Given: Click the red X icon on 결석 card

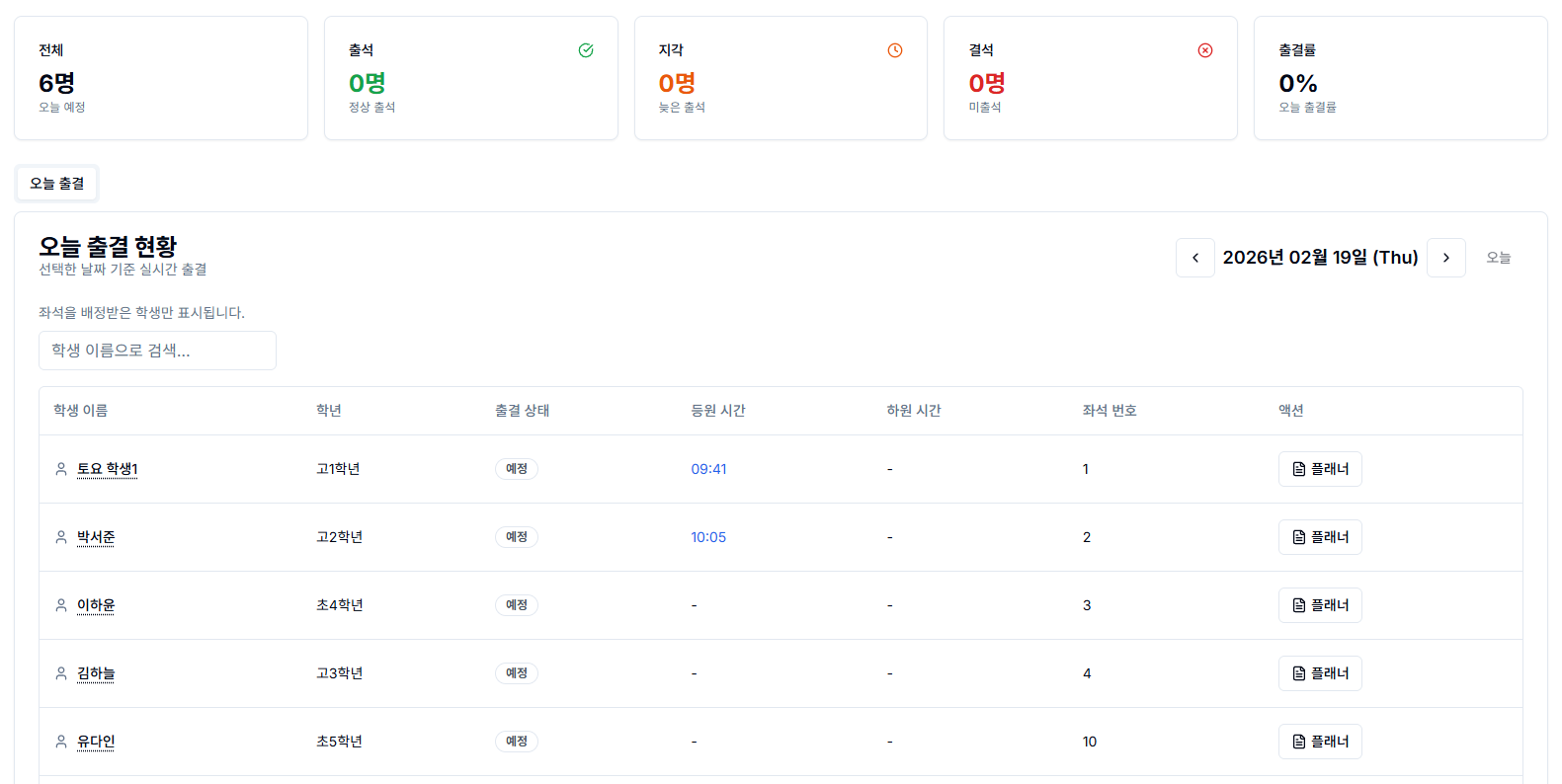Looking at the screenshot, I should [x=1205, y=50].
